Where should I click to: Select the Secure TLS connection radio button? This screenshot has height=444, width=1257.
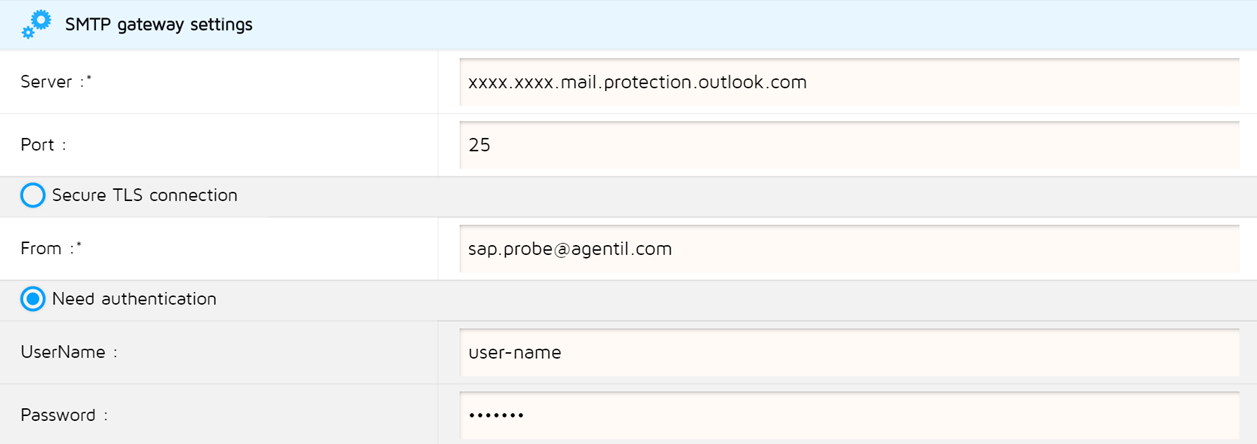33,195
